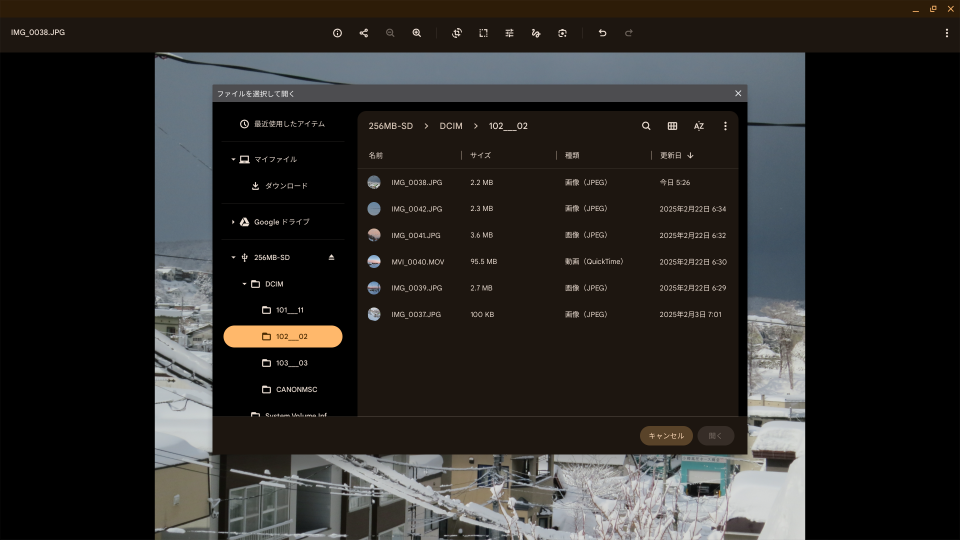Eject the 256MB-SD card
The width and height of the screenshot is (960, 540).
click(332, 257)
